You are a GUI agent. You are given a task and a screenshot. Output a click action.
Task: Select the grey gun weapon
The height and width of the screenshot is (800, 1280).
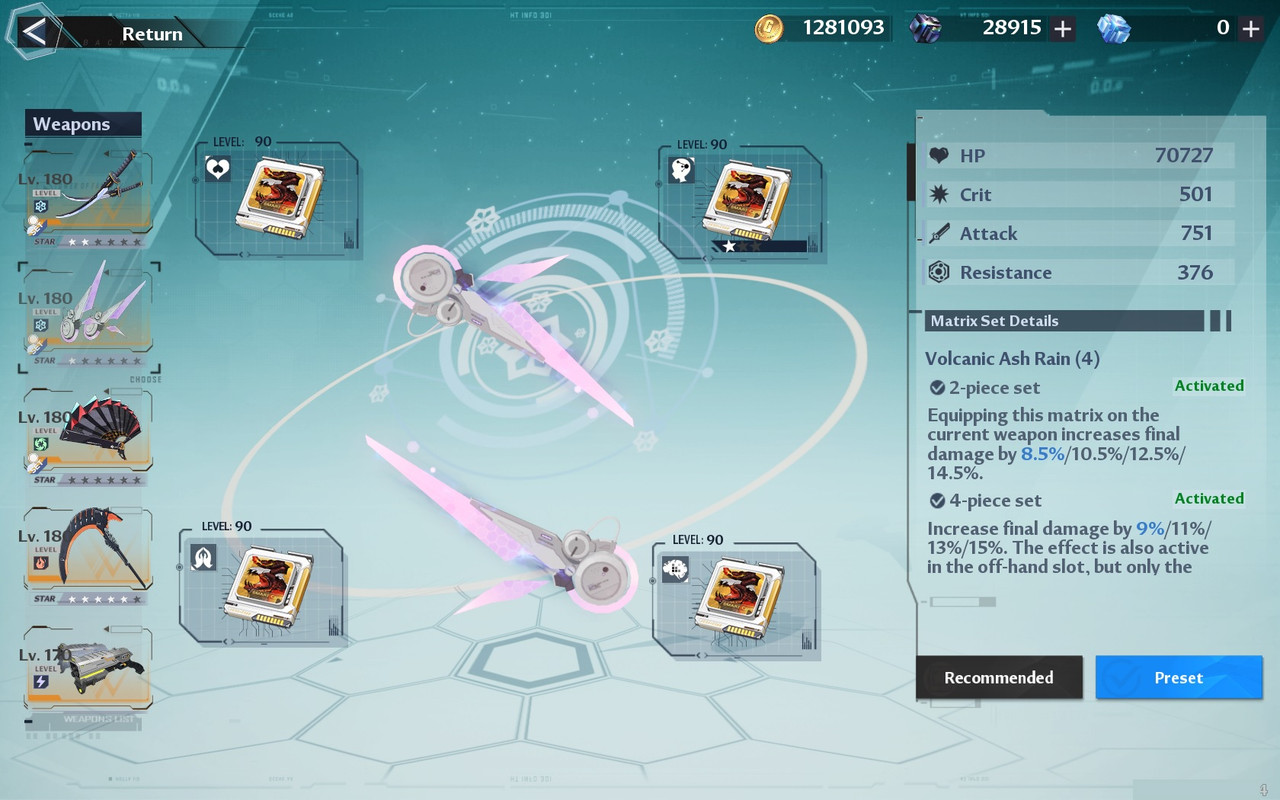(x=89, y=670)
